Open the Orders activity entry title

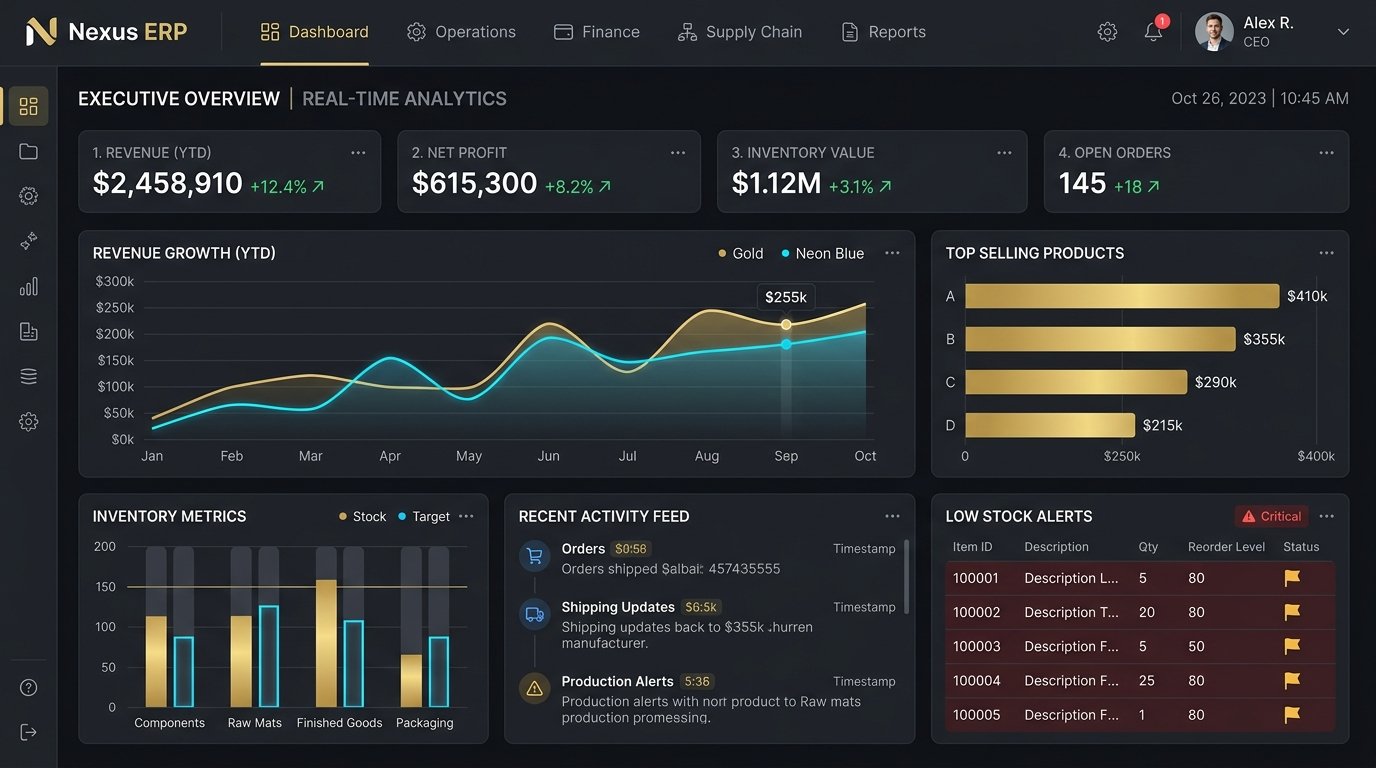pos(583,549)
